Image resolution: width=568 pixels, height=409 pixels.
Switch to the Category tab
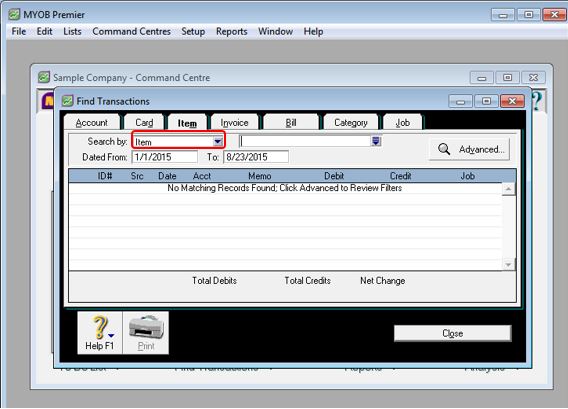pos(351,123)
